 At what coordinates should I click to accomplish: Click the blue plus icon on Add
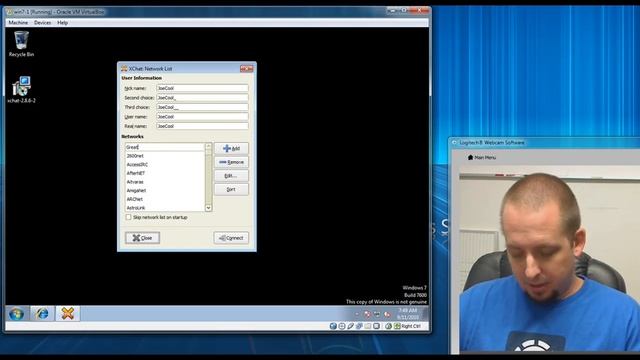(x=227, y=148)
